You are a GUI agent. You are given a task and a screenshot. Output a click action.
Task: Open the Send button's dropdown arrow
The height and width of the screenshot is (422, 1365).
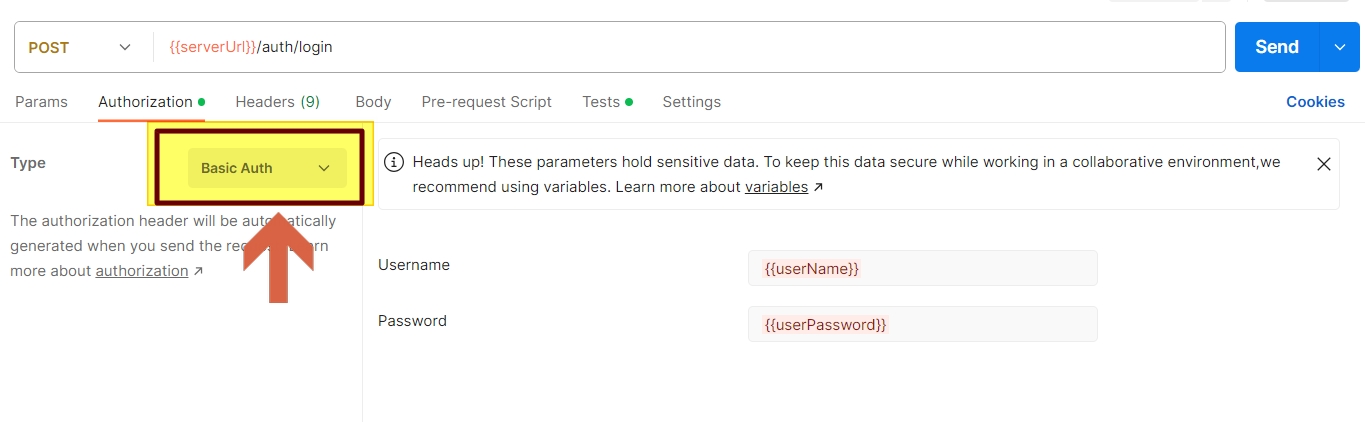1341,47
